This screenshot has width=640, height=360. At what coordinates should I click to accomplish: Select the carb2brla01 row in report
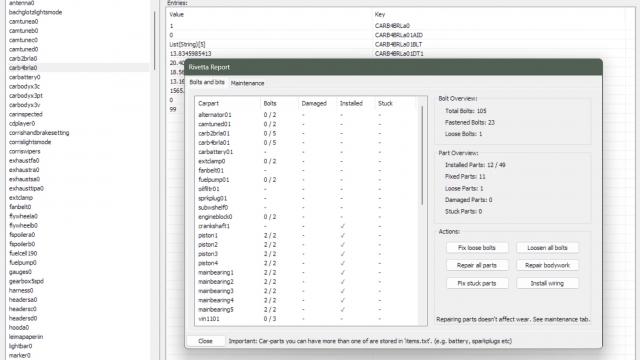pyautogui.click(x=307, y=133)
